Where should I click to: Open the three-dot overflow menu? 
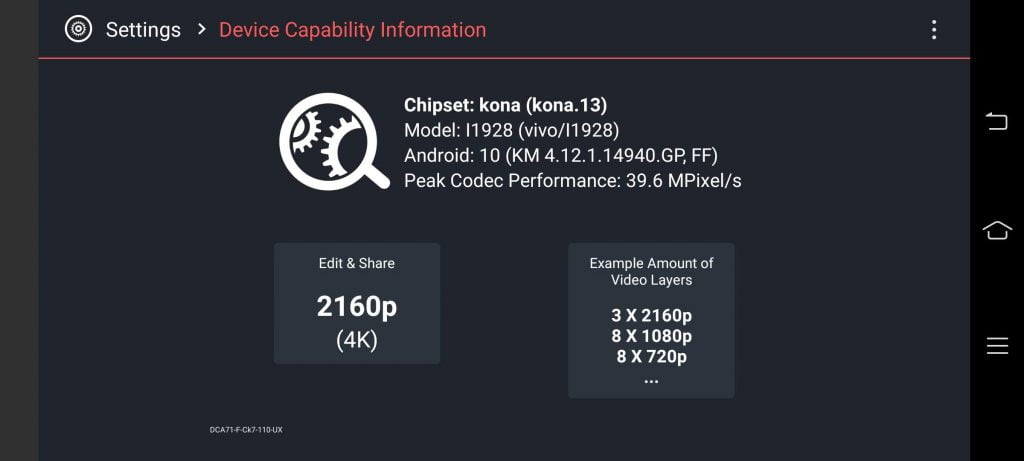coord(934,29)
